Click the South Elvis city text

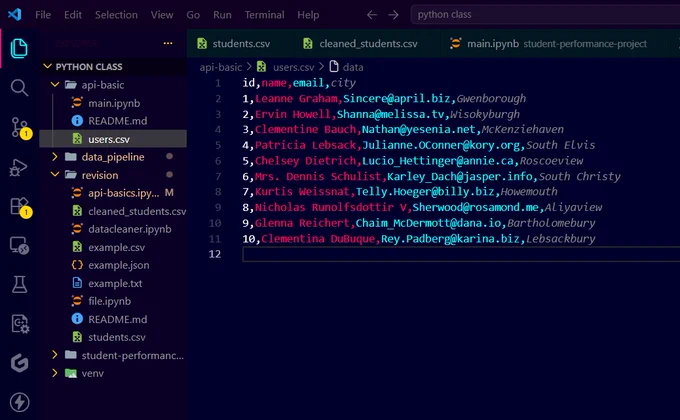click(x=560, y=145)
